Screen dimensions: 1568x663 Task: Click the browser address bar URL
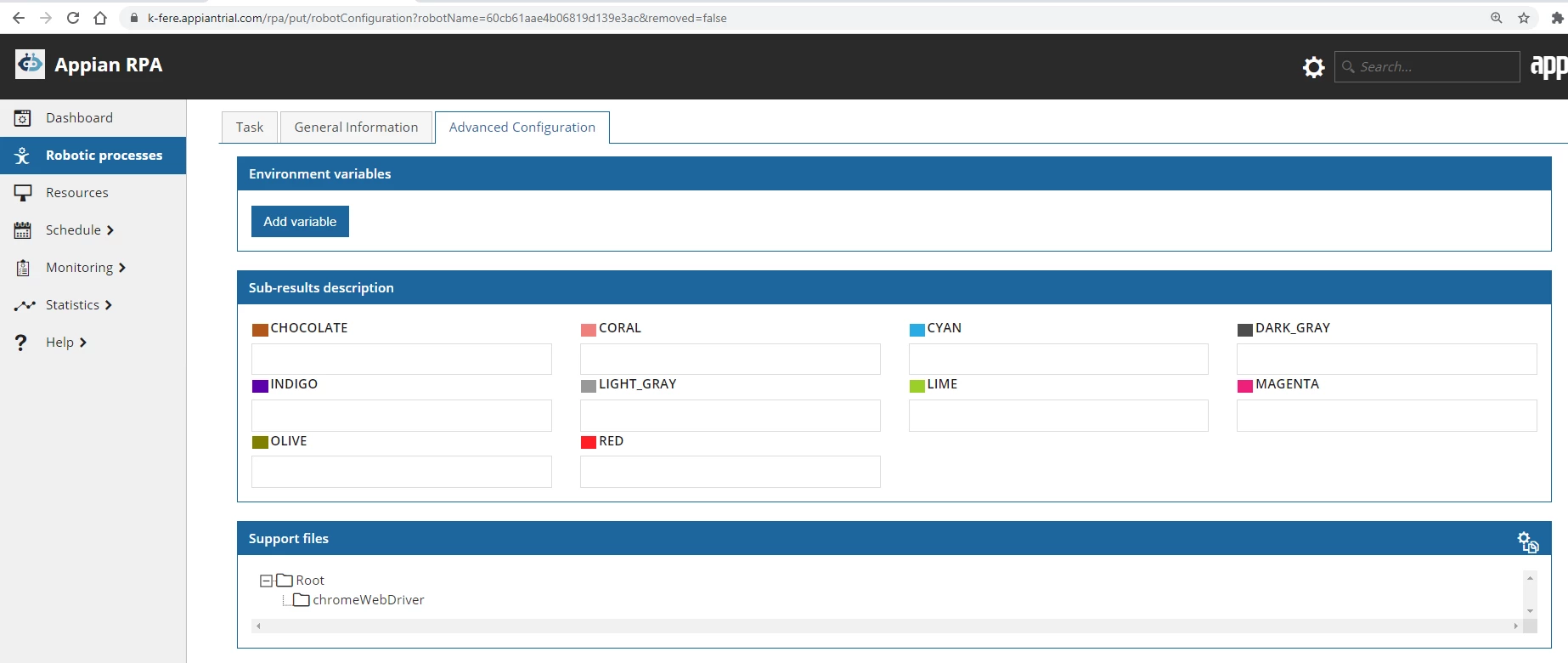coord(437,18)
